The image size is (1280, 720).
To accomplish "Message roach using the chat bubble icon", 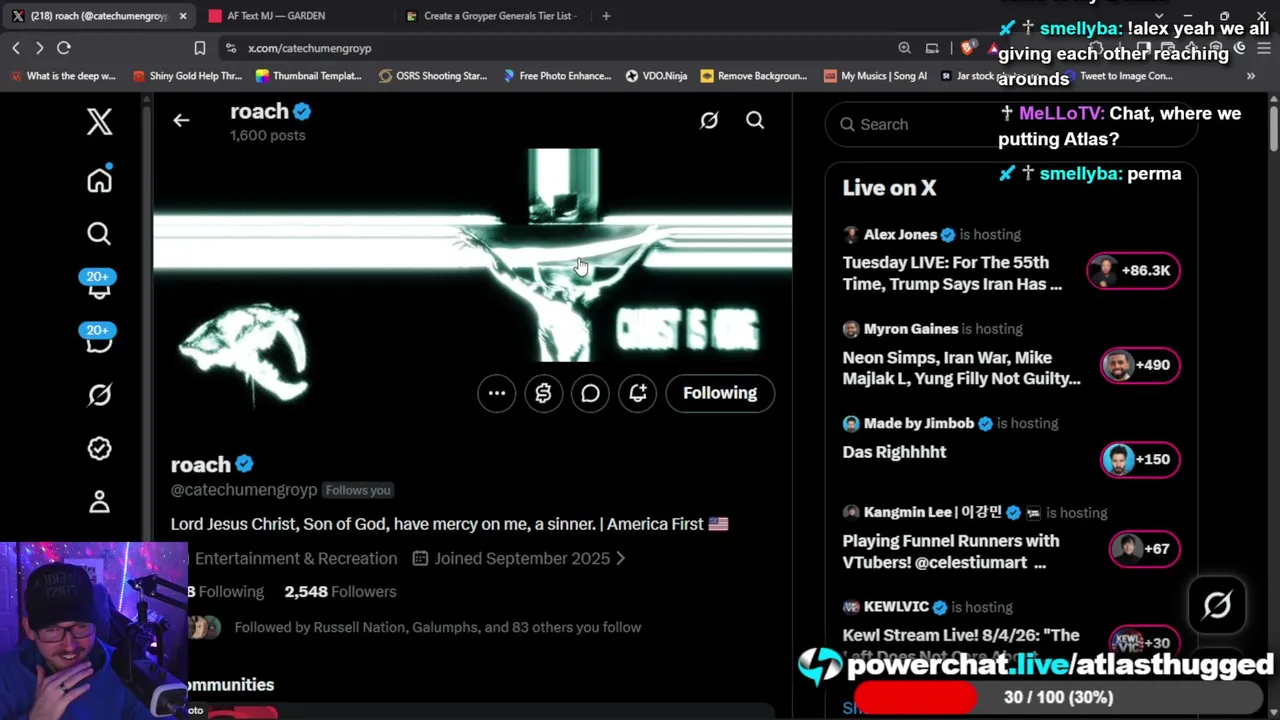I will point(591,393).
